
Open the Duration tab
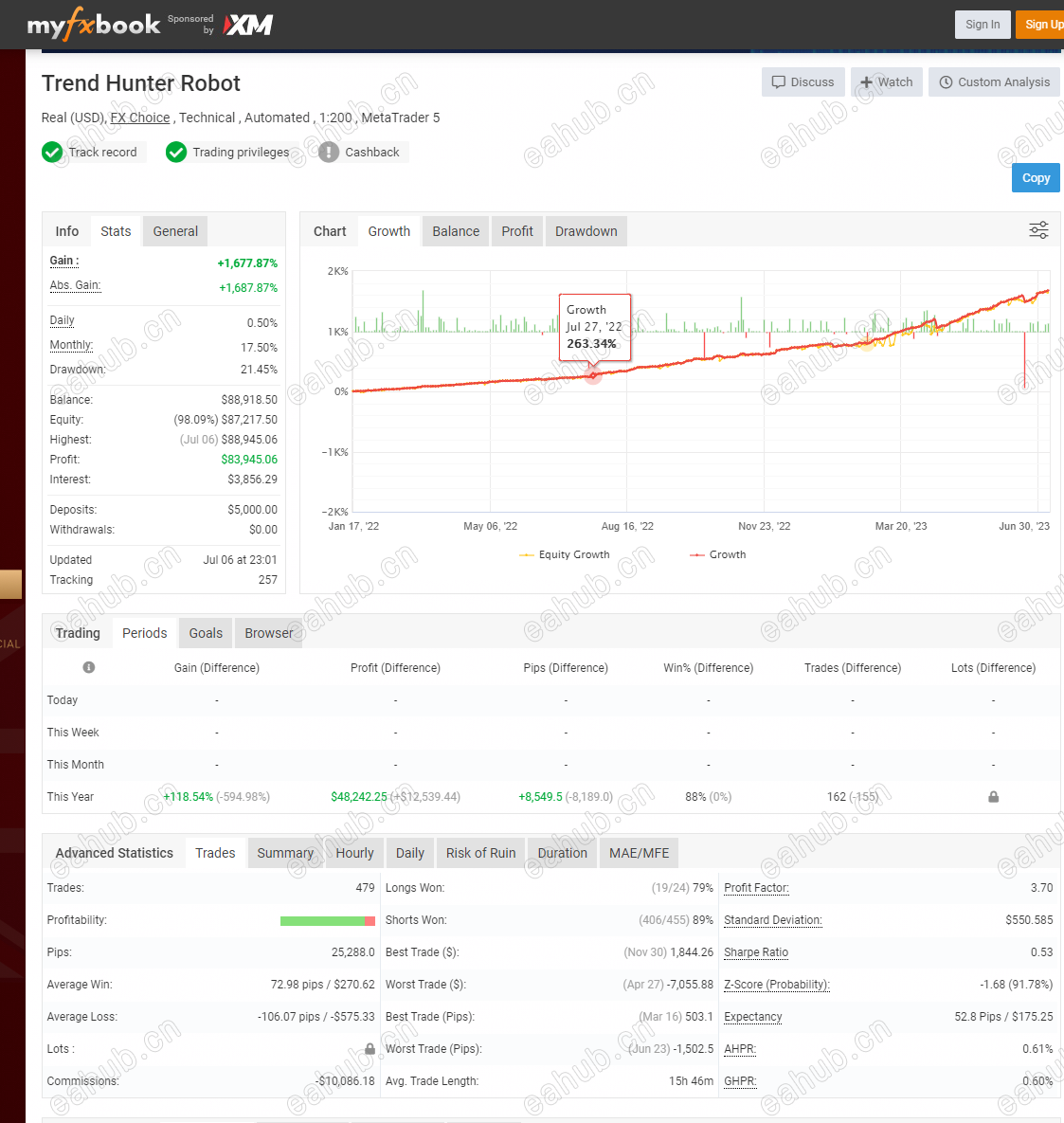(562, 853)
